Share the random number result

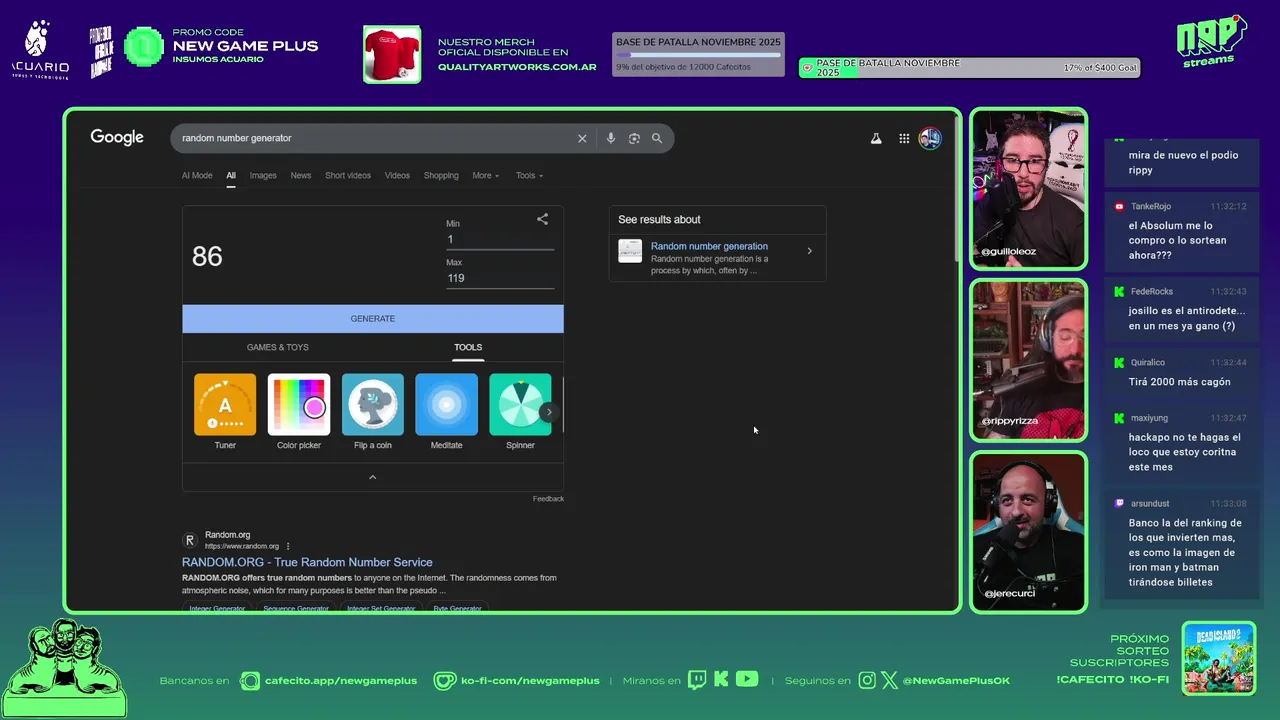pyautogui.click(x=542, y=219)
